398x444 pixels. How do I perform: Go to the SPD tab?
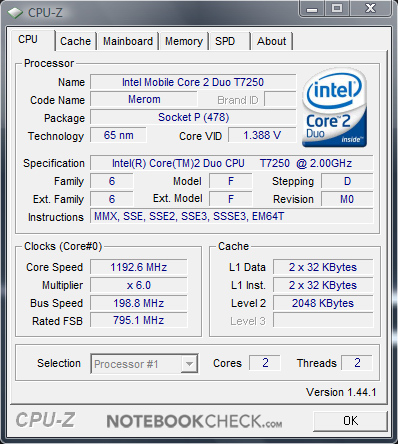[x=230, y=41]
